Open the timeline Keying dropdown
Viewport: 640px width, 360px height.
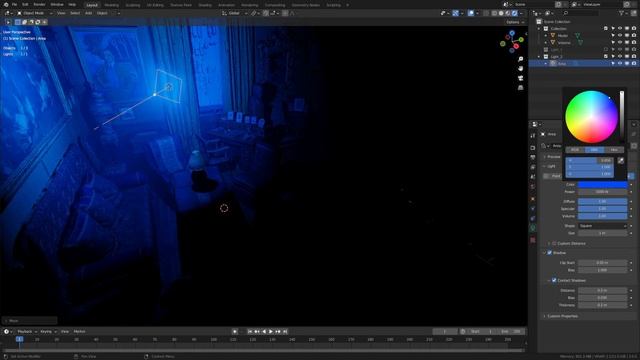[x=48, y=332]
